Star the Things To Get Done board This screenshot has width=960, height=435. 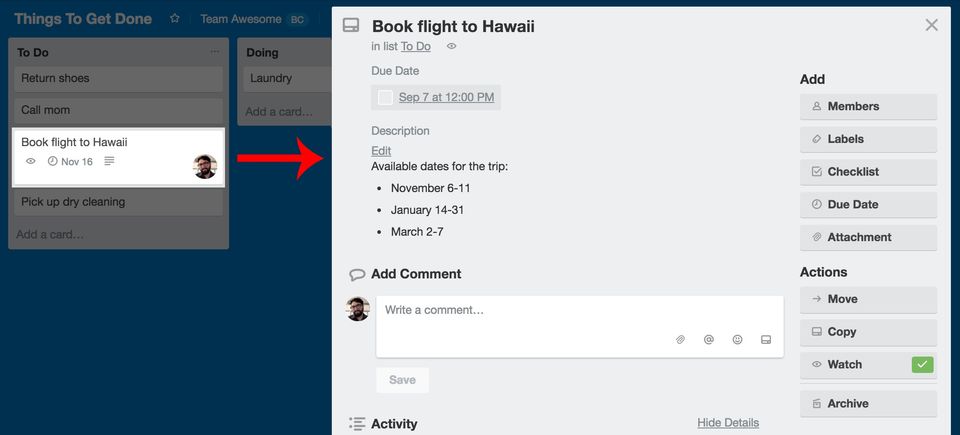175,19
